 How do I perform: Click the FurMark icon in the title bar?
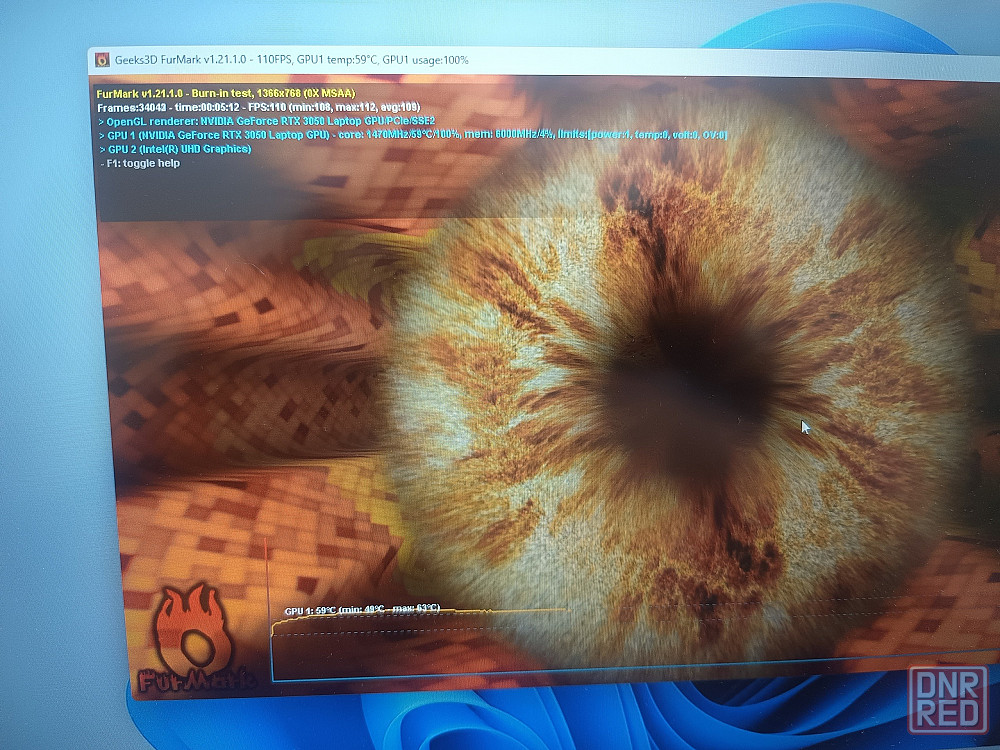(102, 60)
